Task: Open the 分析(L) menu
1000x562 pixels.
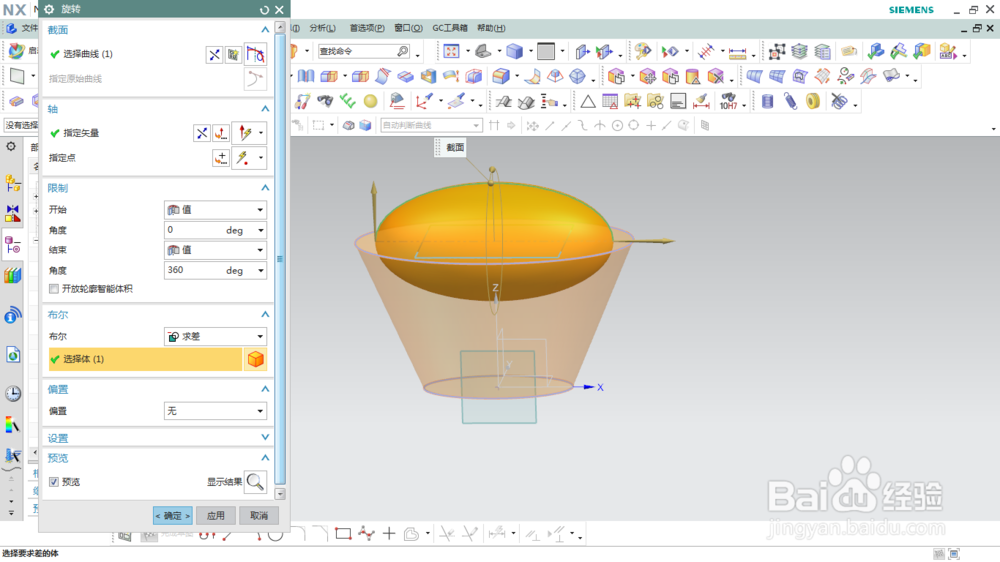Action: (322, 28)
